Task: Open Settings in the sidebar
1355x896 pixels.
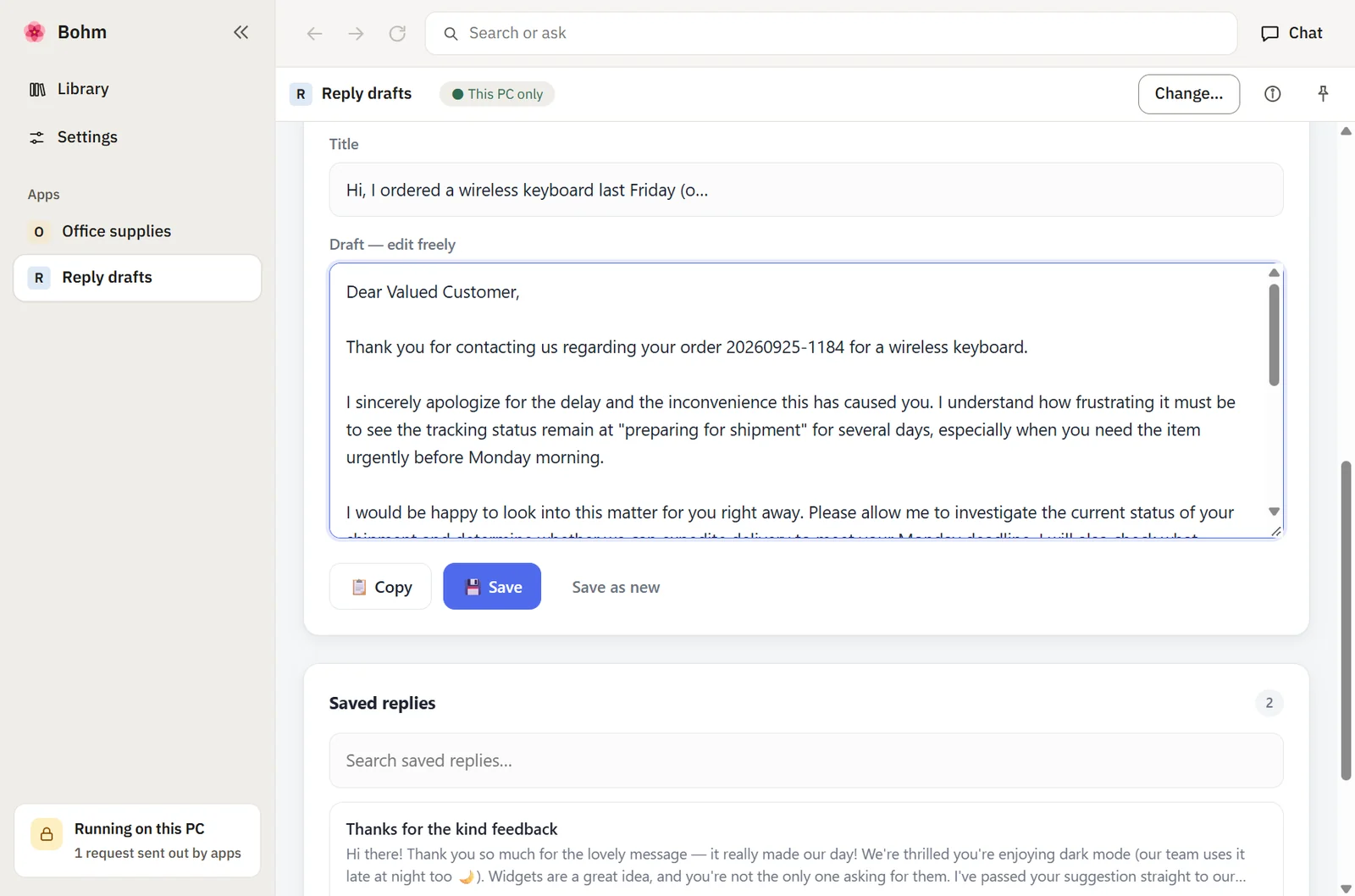Action: (x=137, y=137)
